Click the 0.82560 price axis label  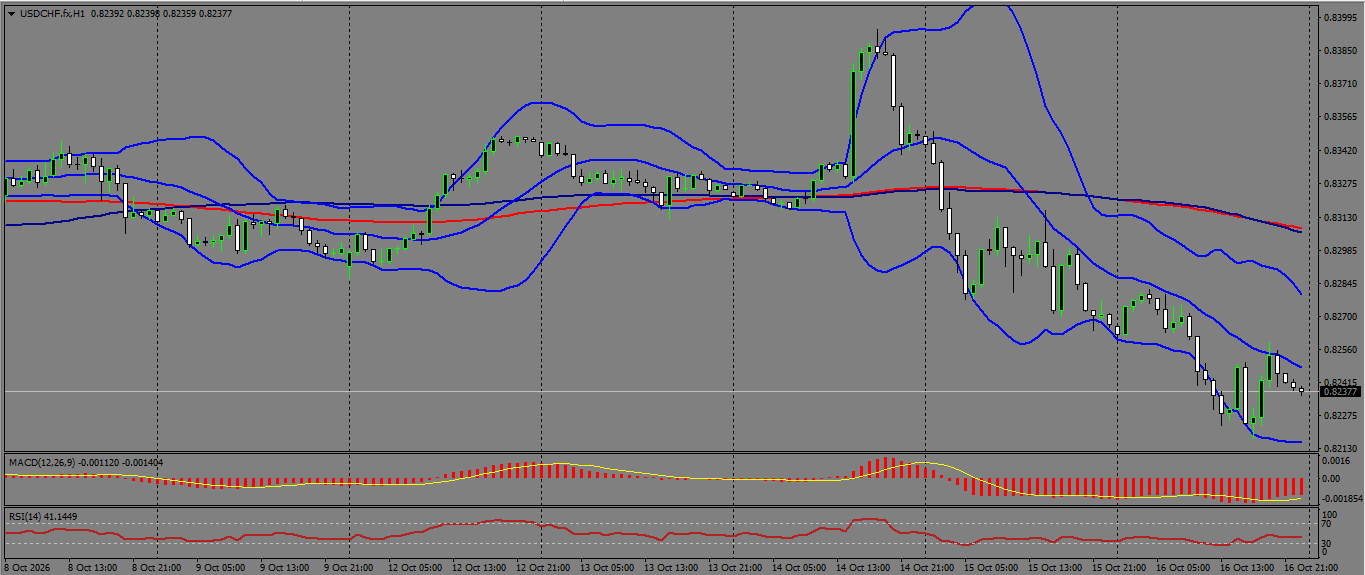[1340, 349]
